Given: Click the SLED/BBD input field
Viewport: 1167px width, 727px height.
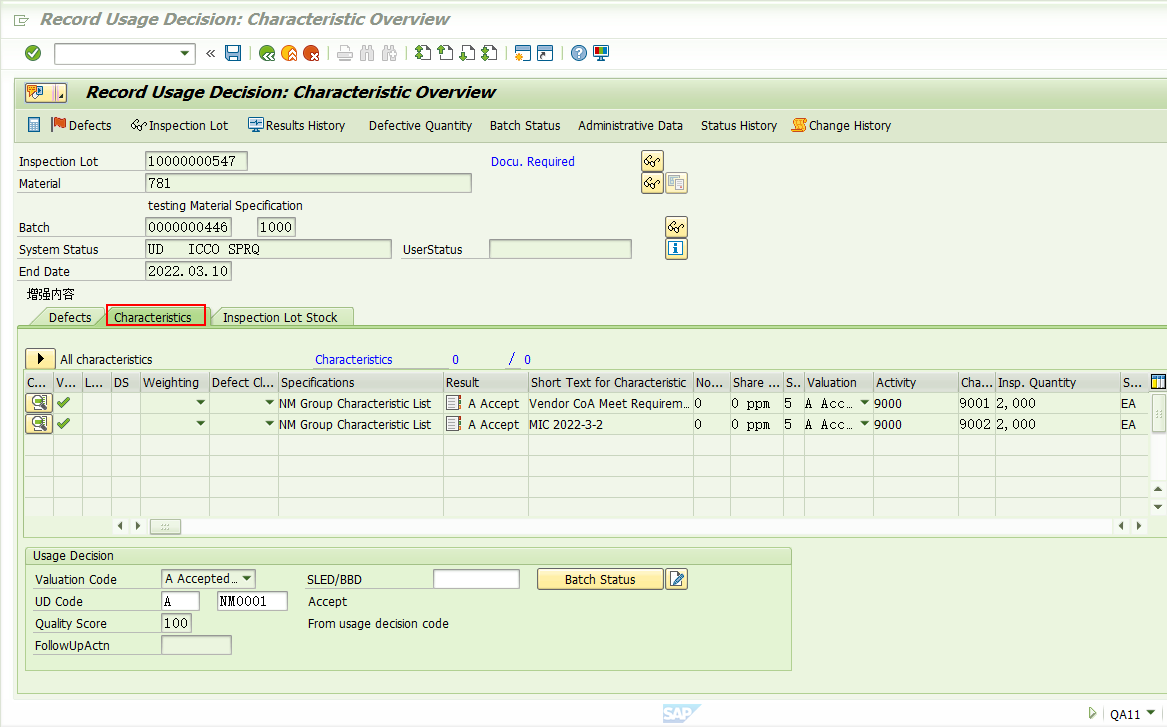Looking at the screenshot, I should [476, 579].
